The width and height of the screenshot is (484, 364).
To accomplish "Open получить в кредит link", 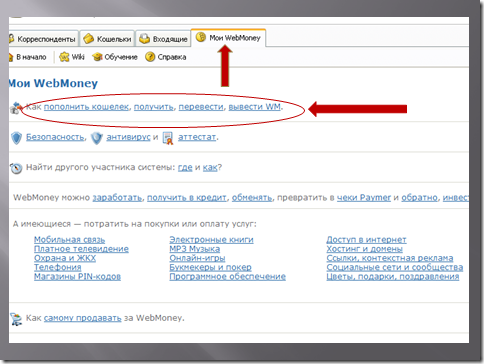I will 187,198.
